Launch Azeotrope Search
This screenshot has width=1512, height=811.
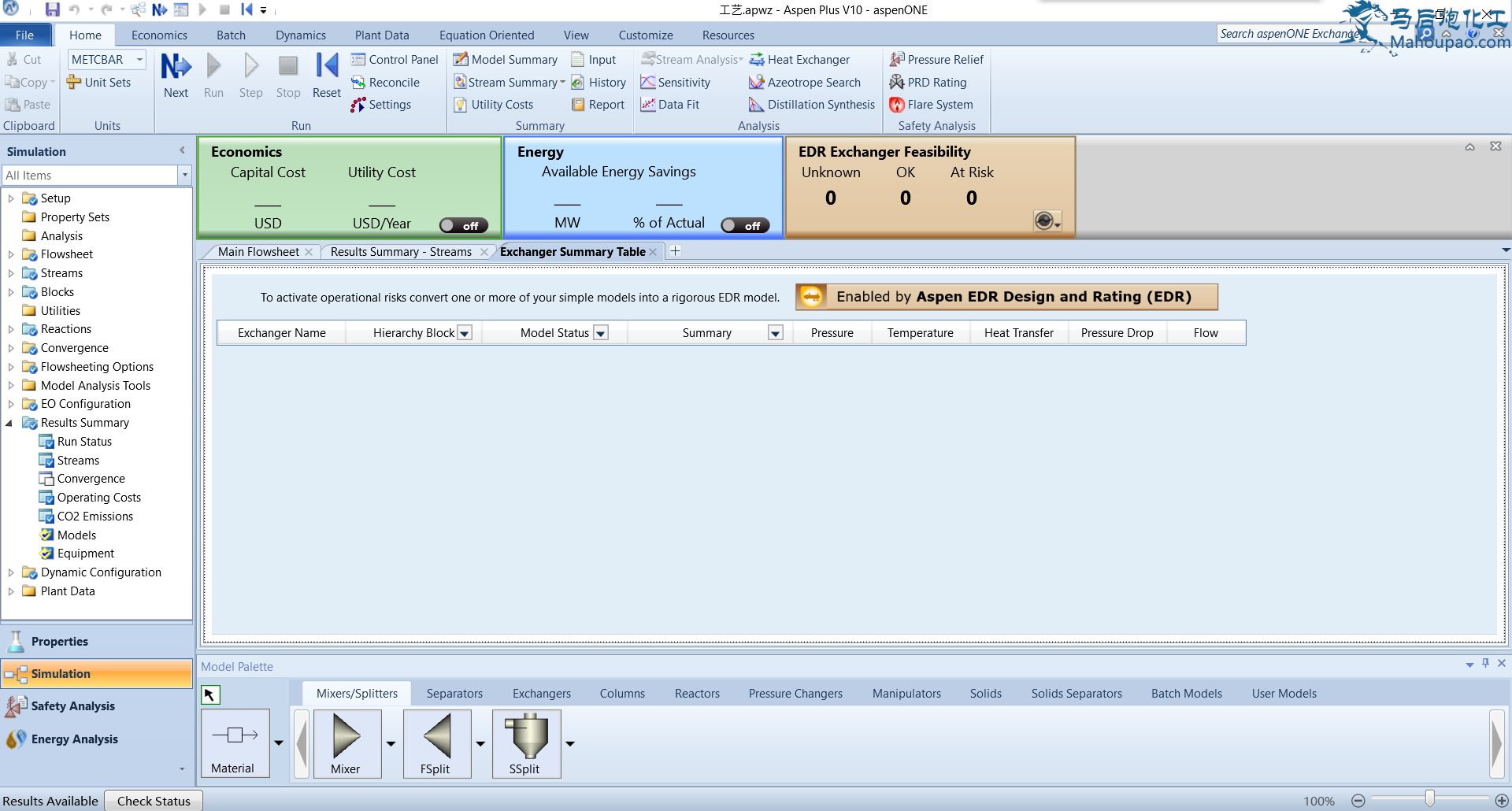(805, 83)
